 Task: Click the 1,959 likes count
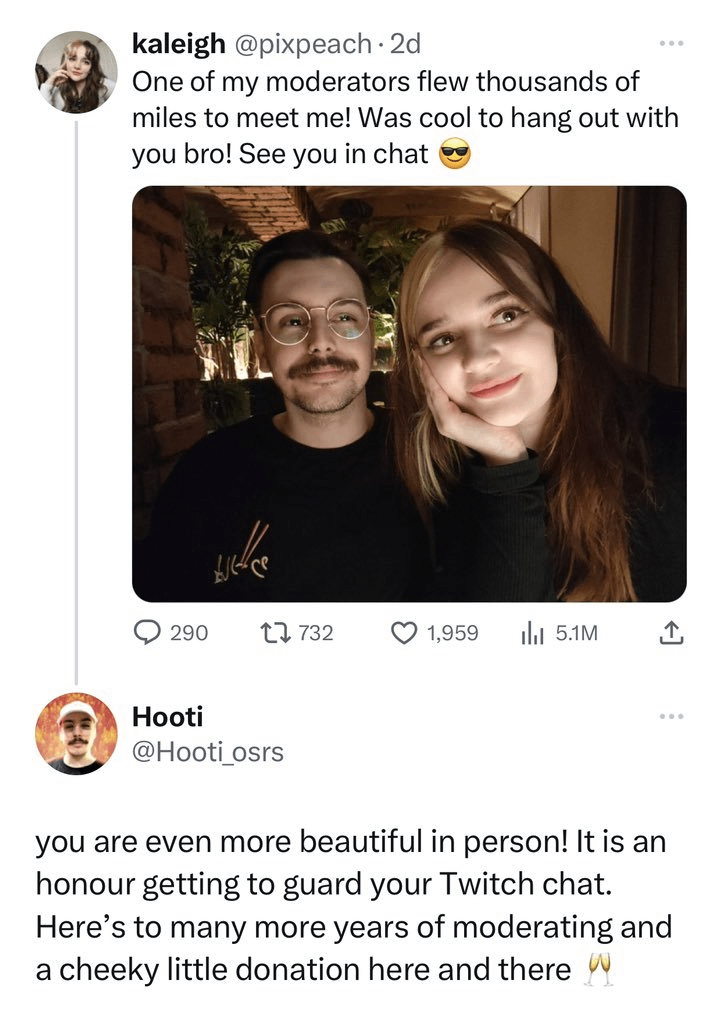tap(452, 633)
